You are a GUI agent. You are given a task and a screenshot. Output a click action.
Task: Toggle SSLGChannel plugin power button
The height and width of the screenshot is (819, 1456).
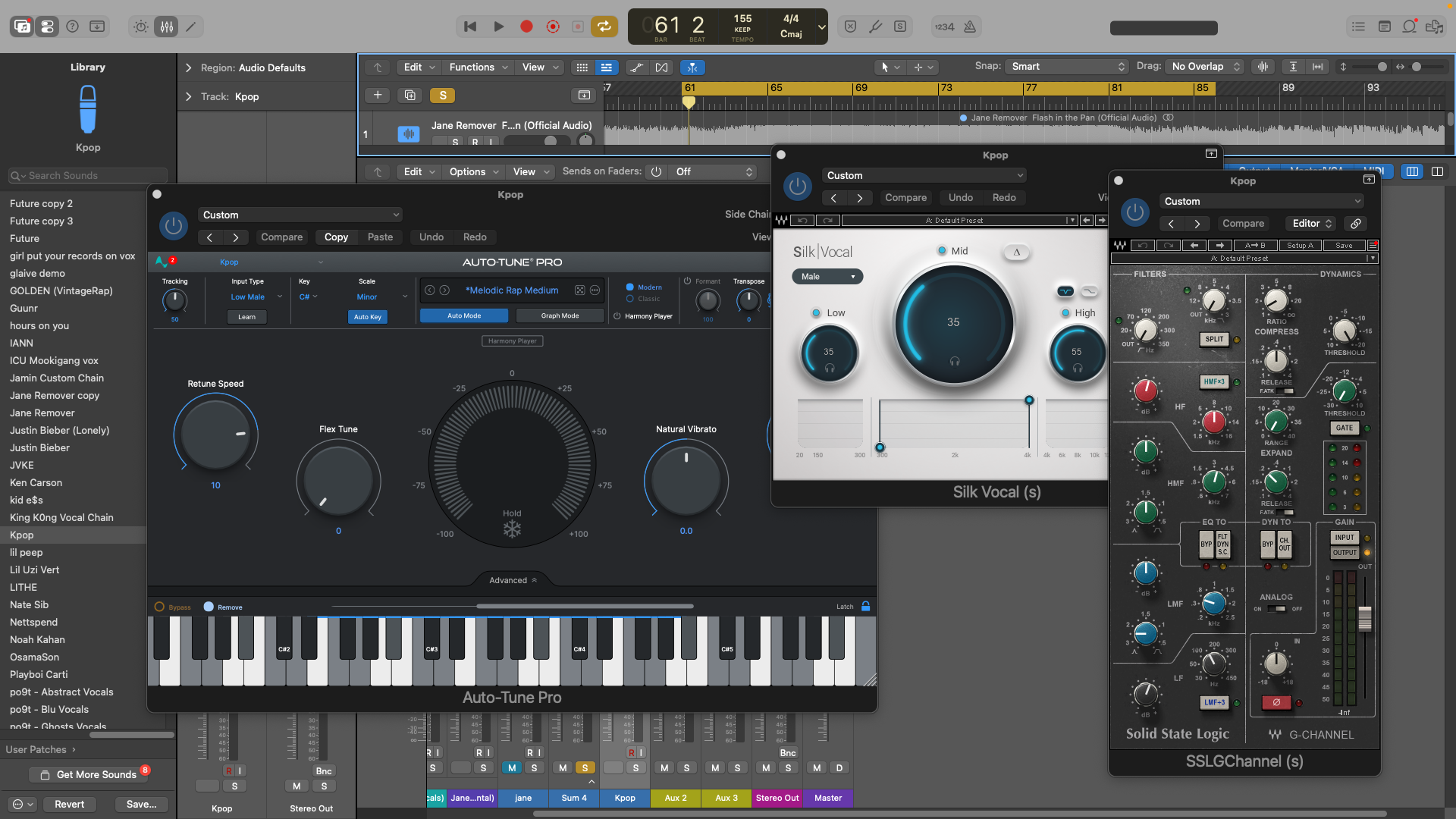[1135, 212]
